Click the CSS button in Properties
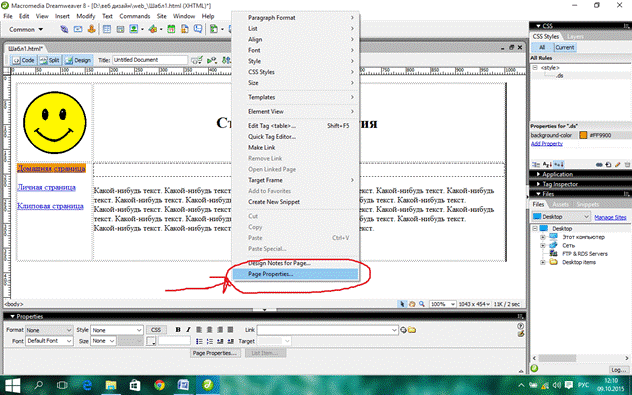This screenshot has height=395, width=632. pyautogui.click(x=156, y=330)
